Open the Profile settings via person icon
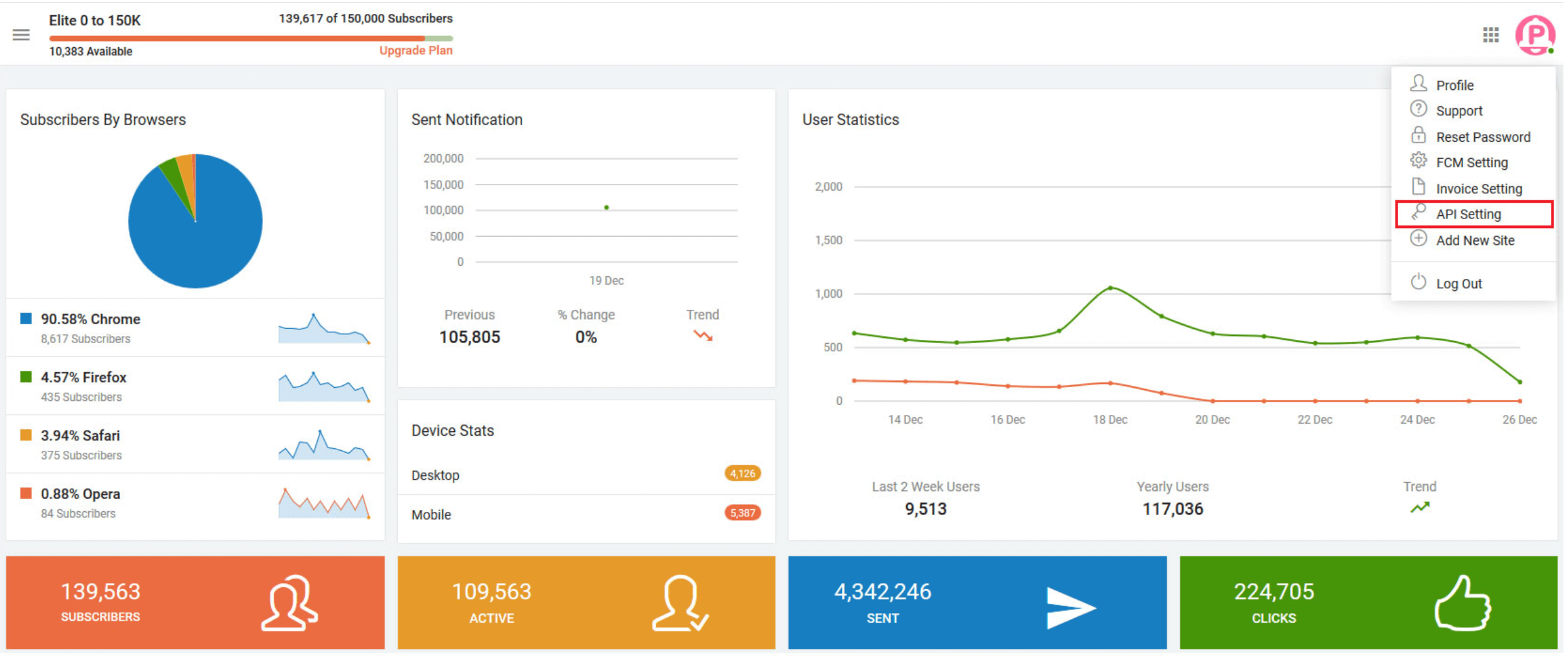Viewport: 1568px width, 661px height. coord(1420,84)
